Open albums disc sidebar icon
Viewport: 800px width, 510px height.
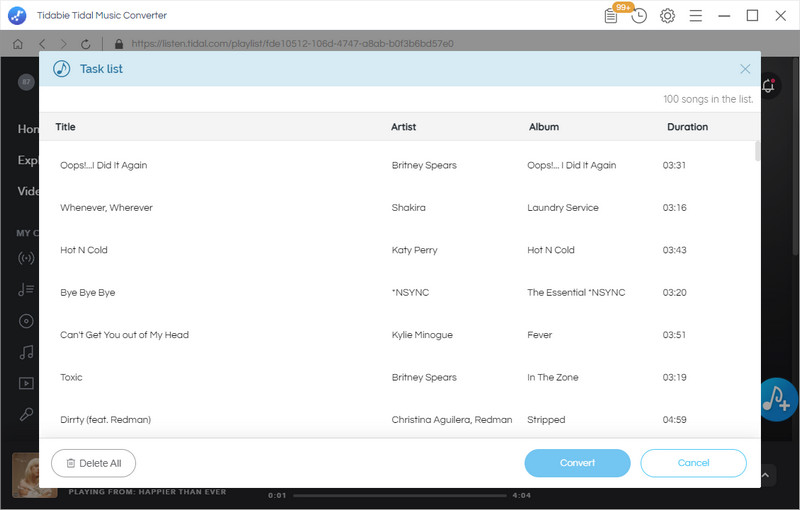26,321
